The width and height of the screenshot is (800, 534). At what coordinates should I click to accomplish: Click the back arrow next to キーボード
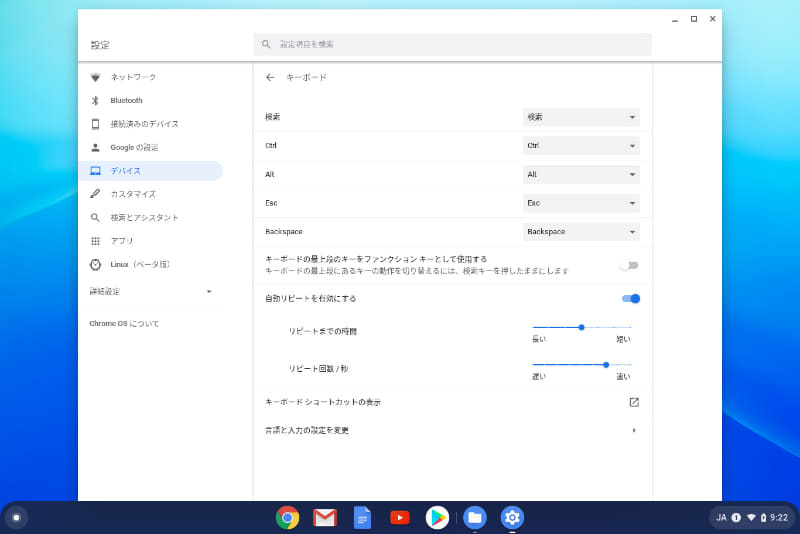coord(270,78)
